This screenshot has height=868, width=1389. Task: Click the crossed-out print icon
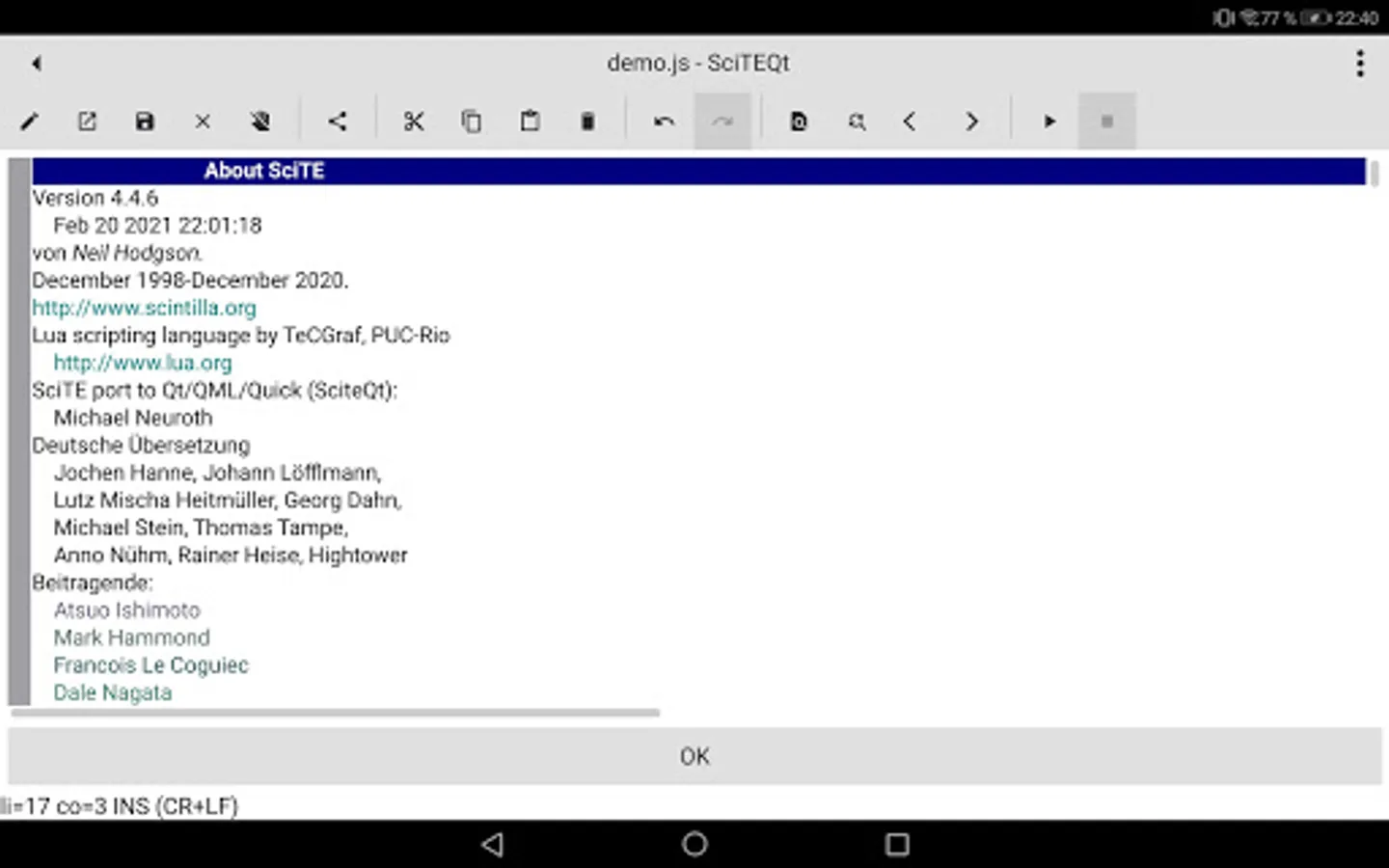(260, 122)
